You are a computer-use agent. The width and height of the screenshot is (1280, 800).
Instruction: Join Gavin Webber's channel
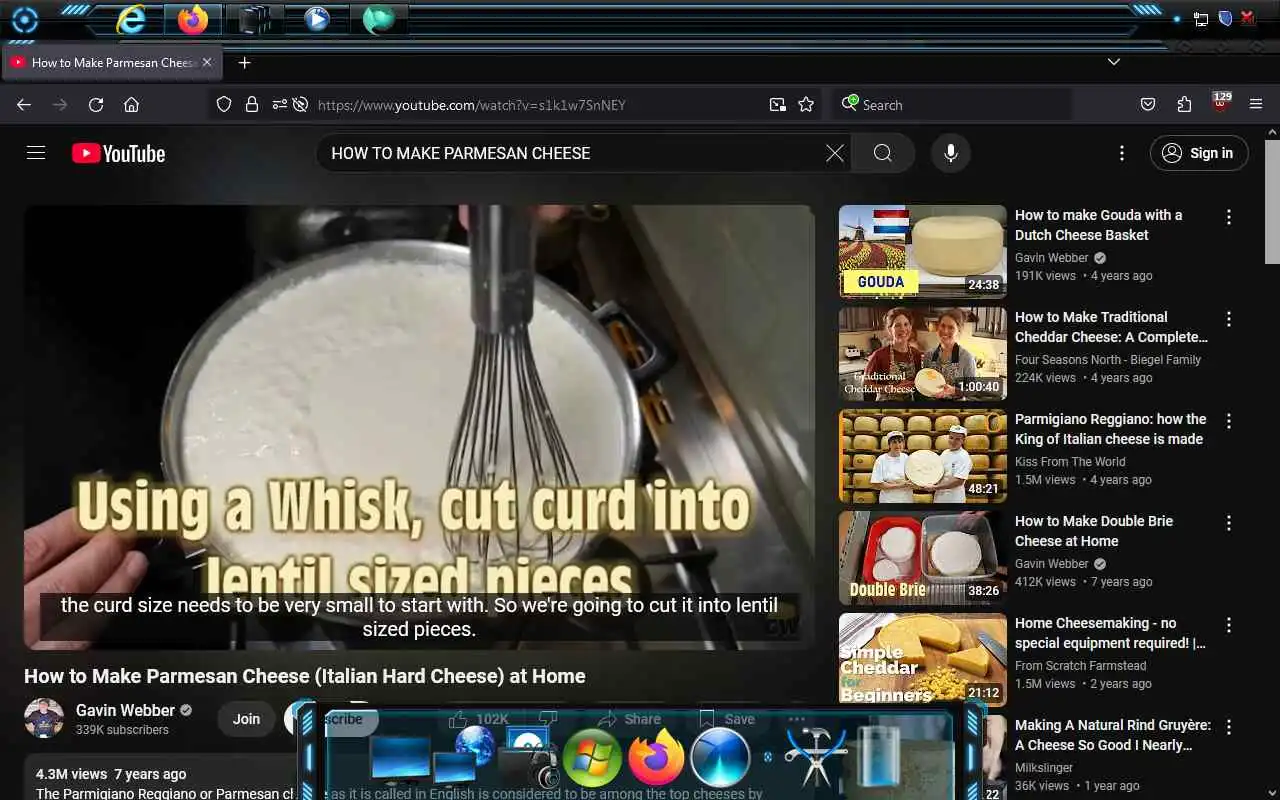coord(246,719)
